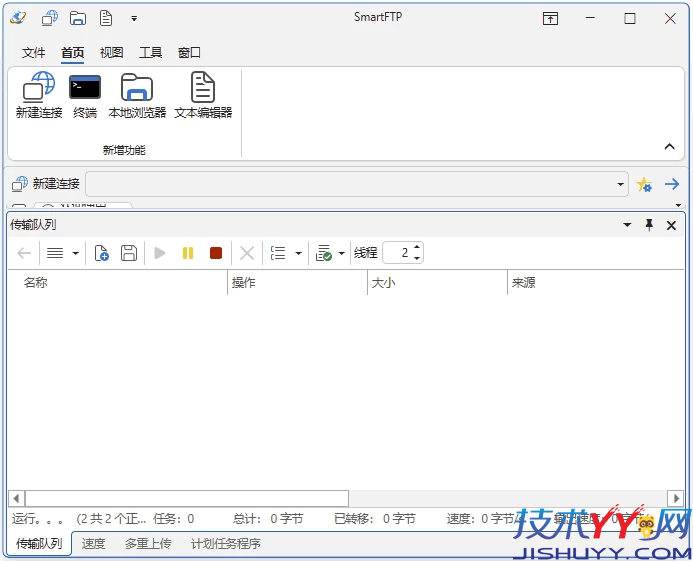Screen dimensions: 693x561
Task: Expand the grouped list dropdown arrow
Action: pos(299,253)
